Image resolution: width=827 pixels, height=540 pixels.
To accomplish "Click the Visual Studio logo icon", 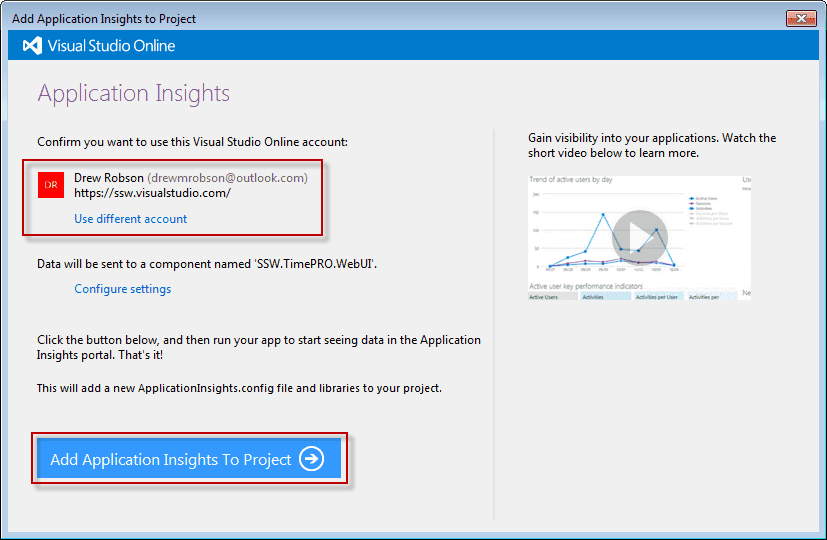I will 32,46.
